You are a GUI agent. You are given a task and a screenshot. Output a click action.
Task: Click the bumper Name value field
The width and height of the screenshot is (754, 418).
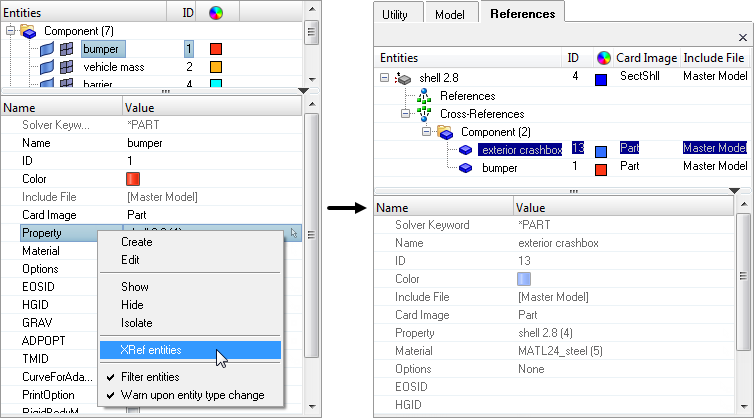212,143
